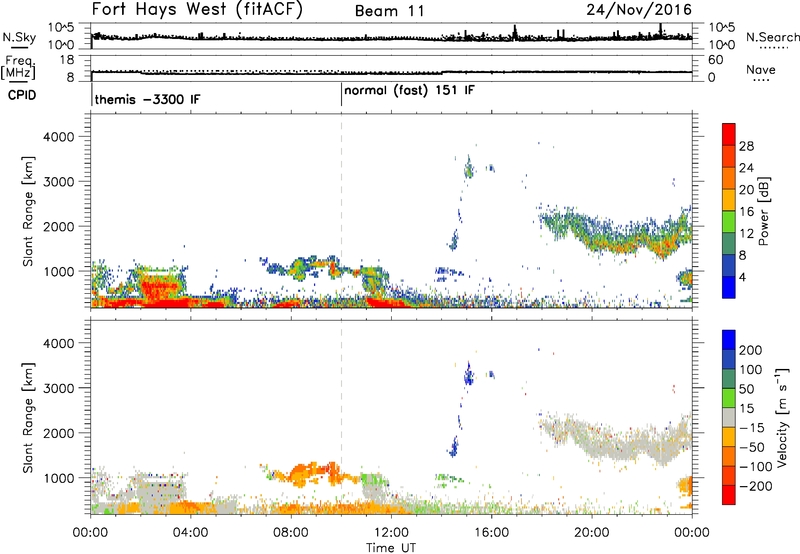Click the blue velocity echo near 3200 km at 15:00

click(468, 375)
